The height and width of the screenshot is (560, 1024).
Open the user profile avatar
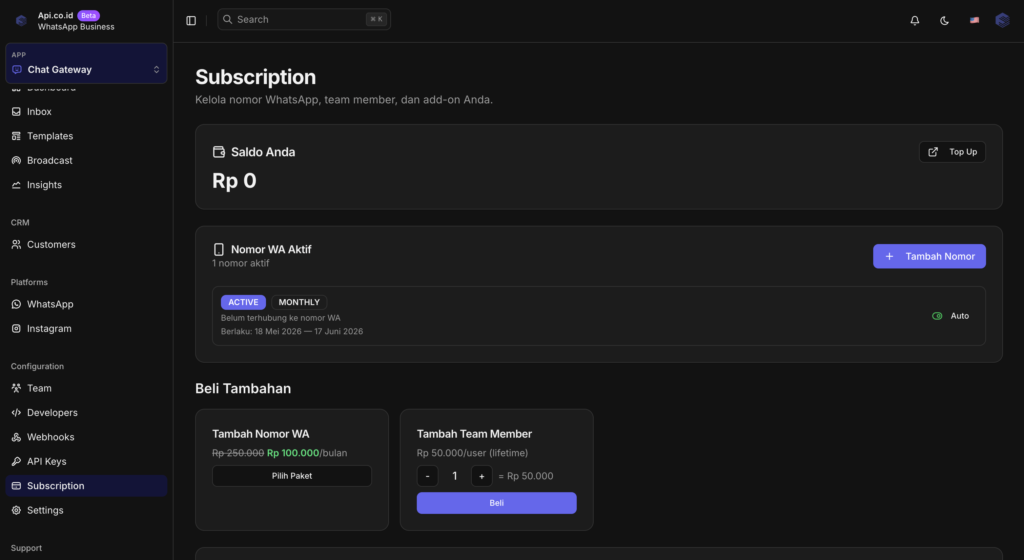tap(1002, 20)
